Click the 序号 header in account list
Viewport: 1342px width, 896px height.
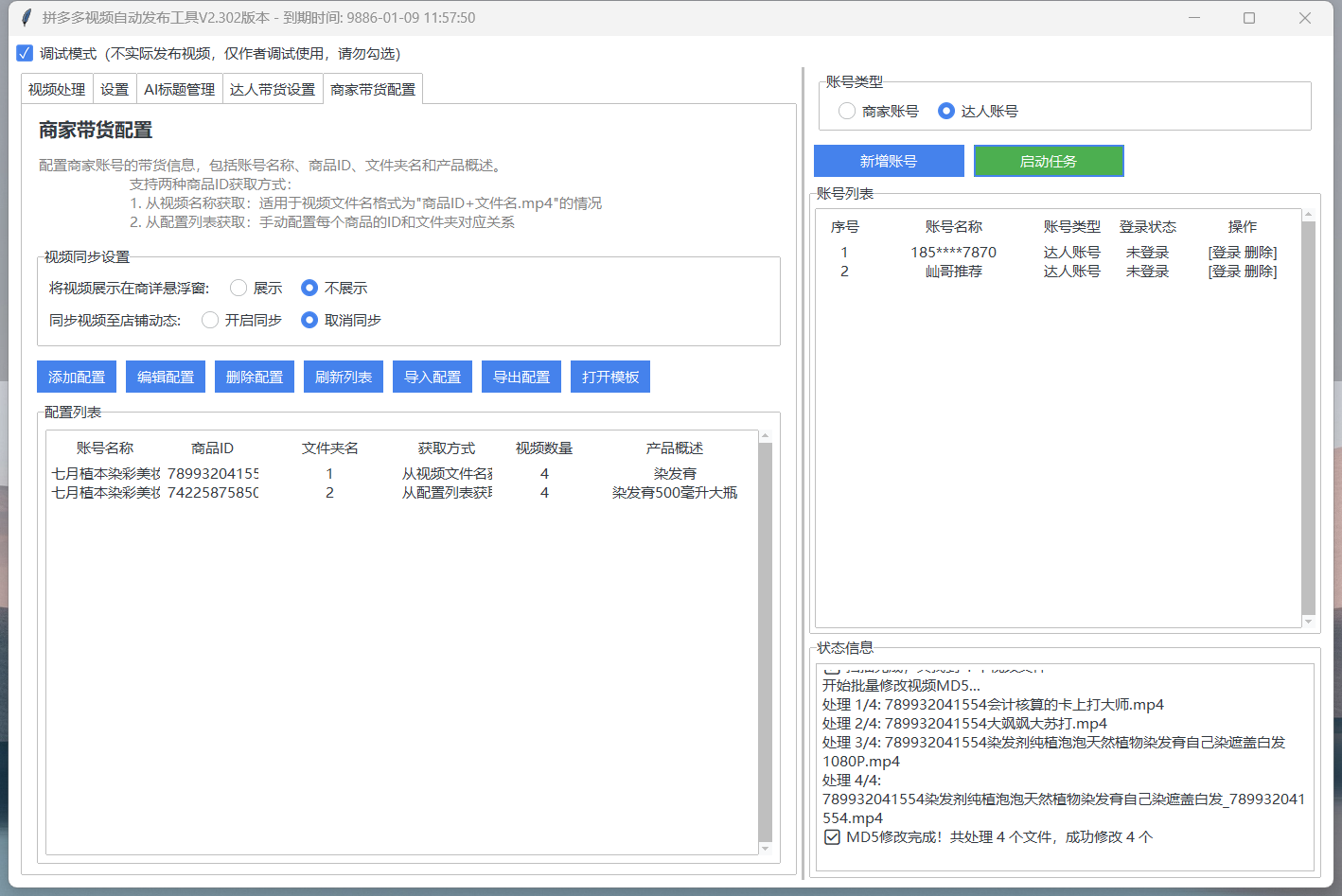pyautogui.click(x=844, y=226)
